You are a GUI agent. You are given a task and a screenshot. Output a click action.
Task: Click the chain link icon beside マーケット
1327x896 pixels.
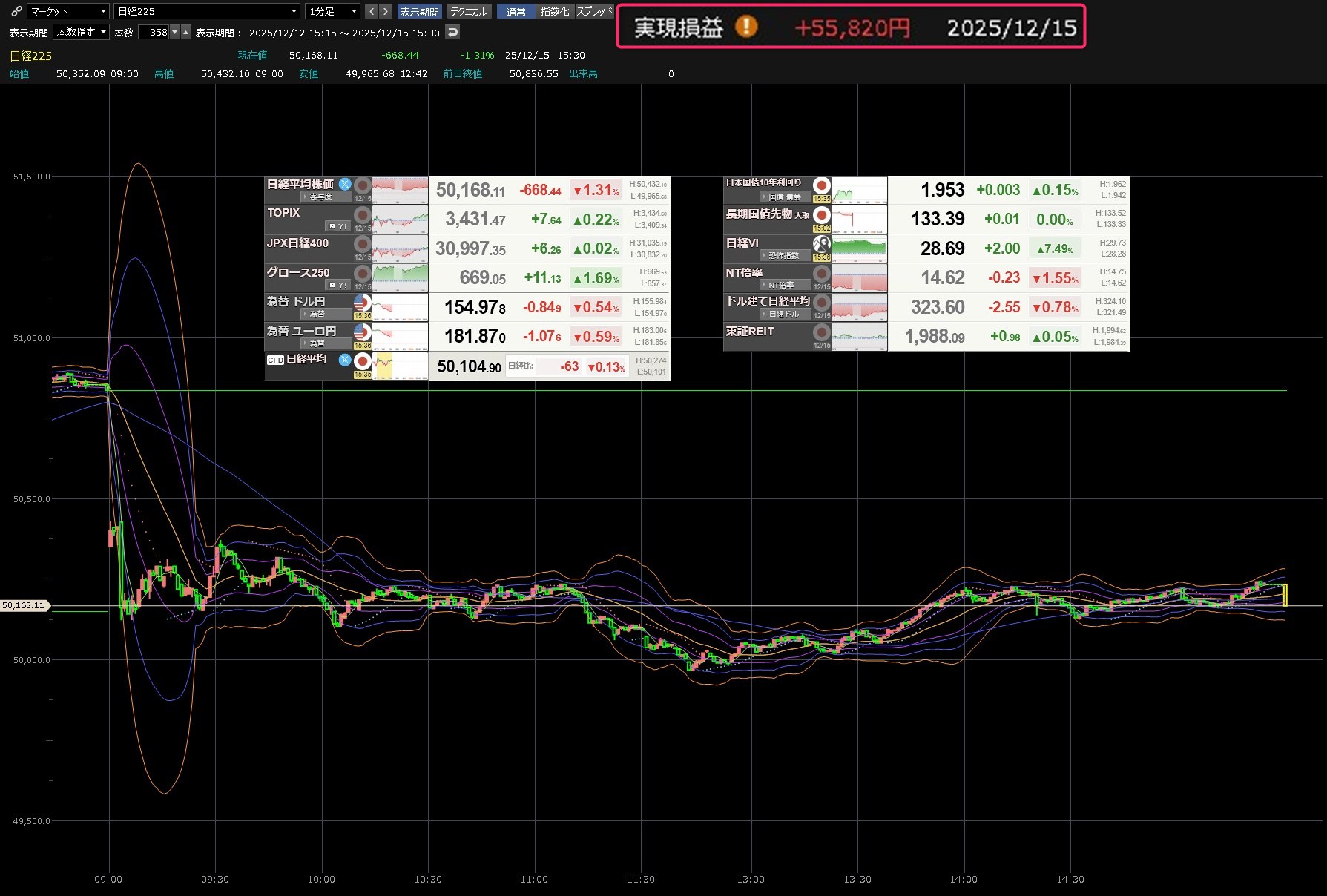pos(16,11)
